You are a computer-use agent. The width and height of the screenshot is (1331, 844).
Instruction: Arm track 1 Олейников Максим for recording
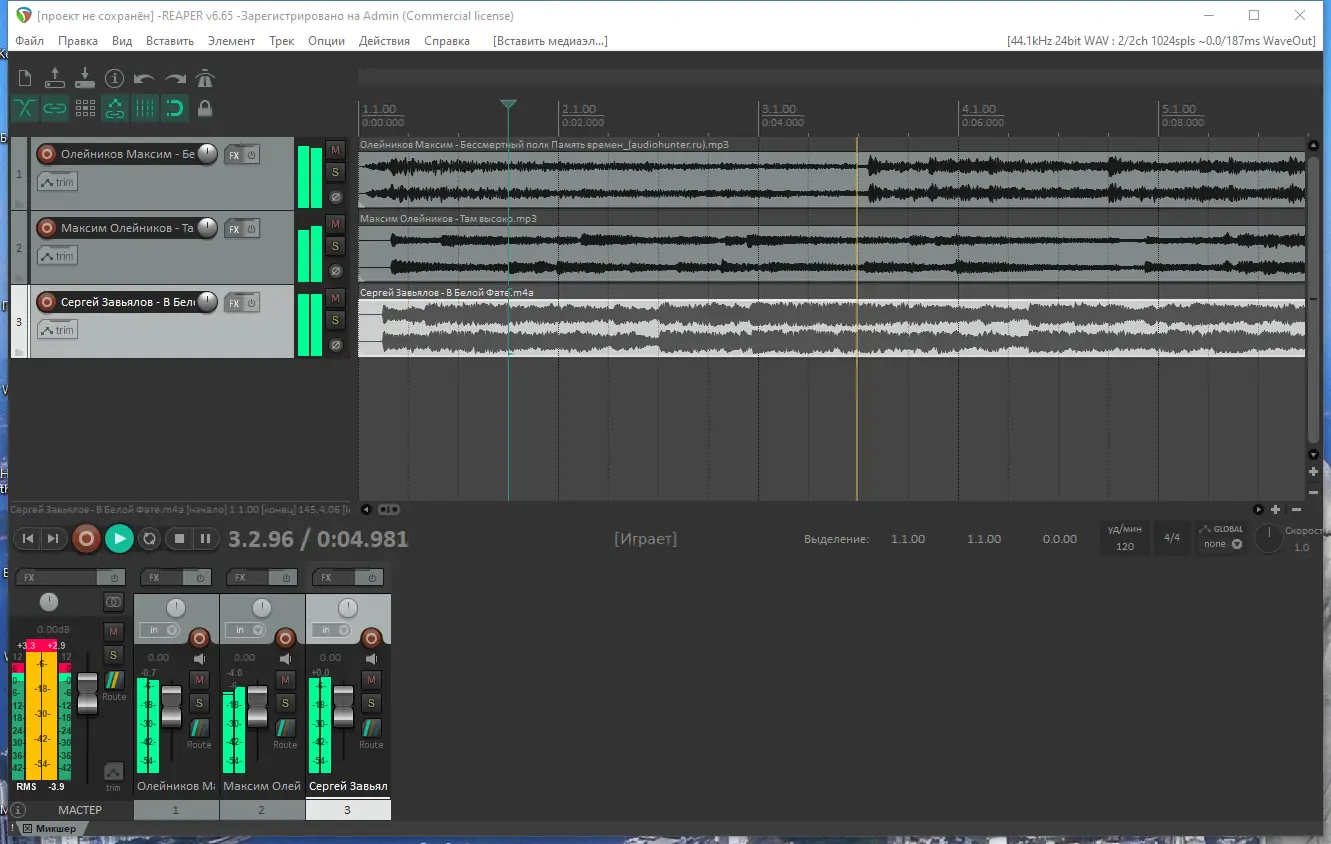46,154
